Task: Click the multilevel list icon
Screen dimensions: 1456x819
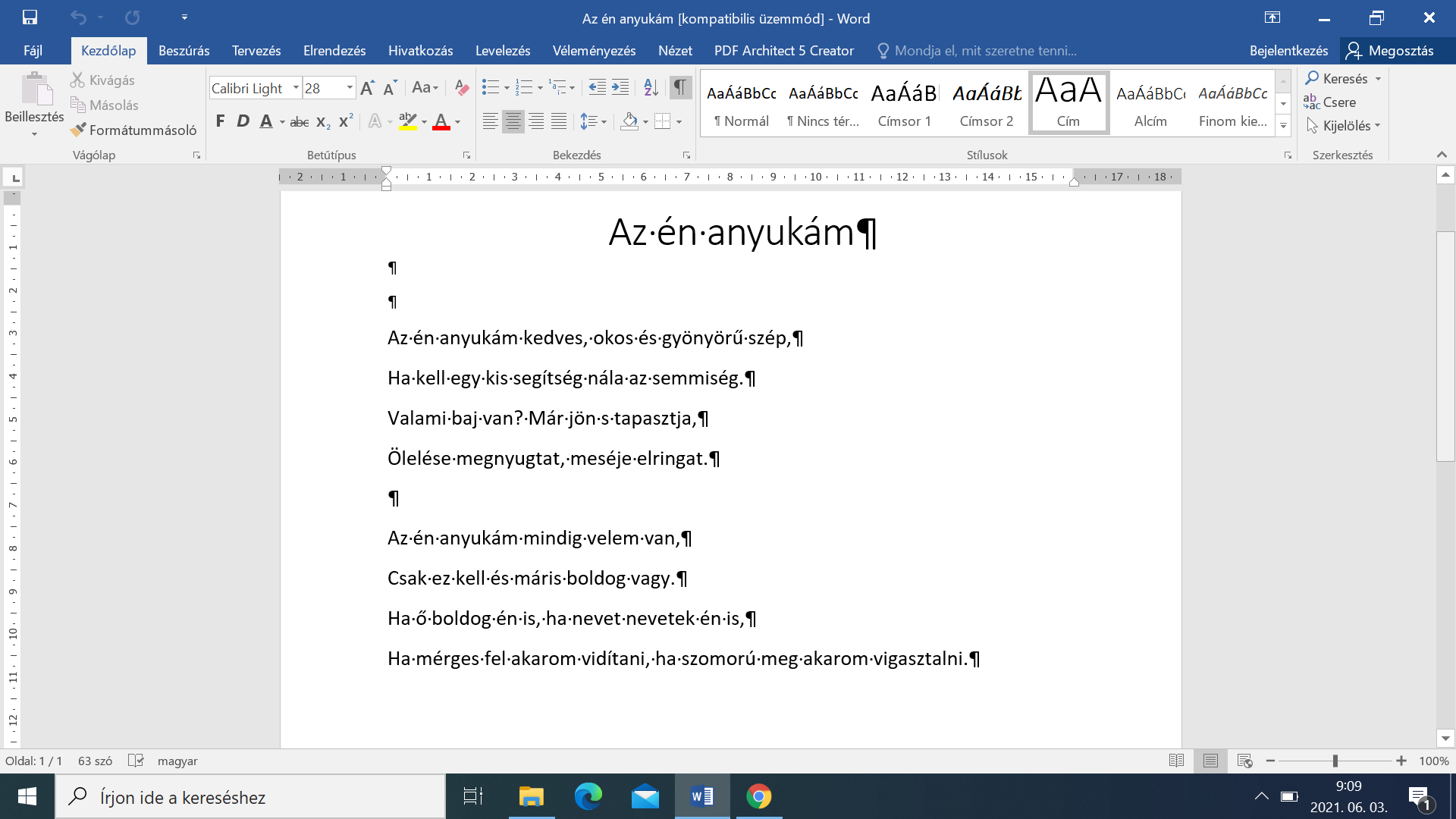Action: pos(557,88)
